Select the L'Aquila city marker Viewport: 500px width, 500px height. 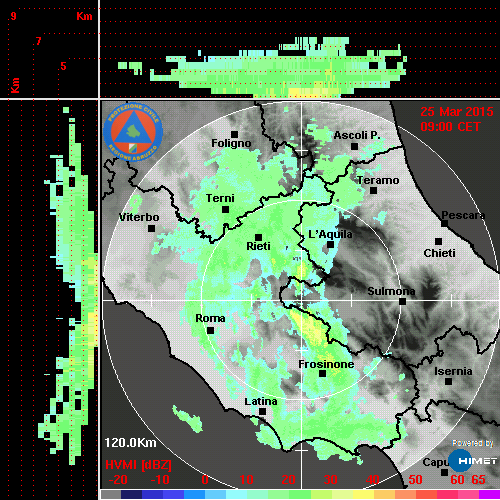(330, 245)
